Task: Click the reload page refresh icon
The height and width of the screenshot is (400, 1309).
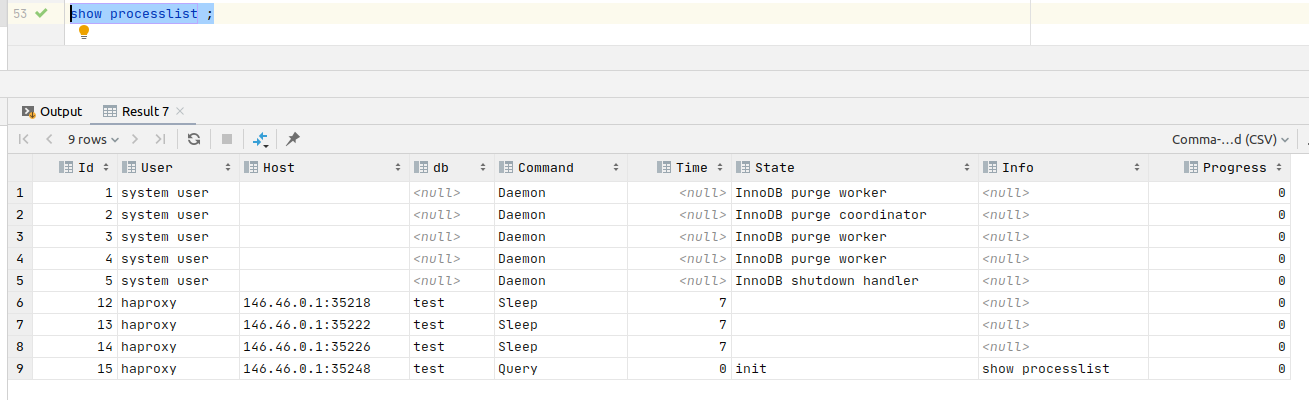Action: pyautogui.click(x=194, y=139)
